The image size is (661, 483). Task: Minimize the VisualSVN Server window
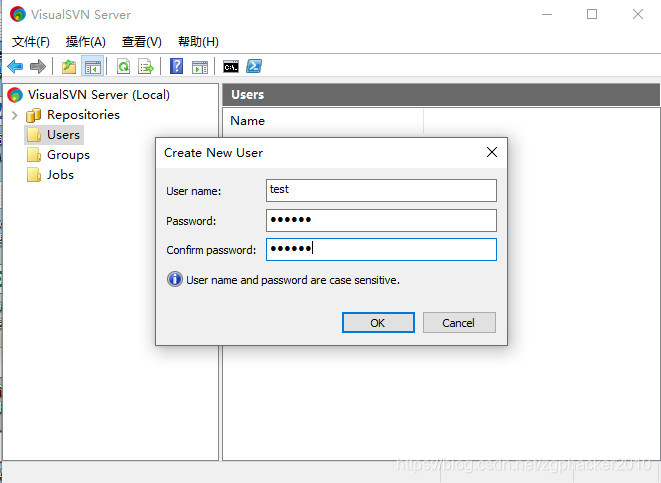coord(547,14)
